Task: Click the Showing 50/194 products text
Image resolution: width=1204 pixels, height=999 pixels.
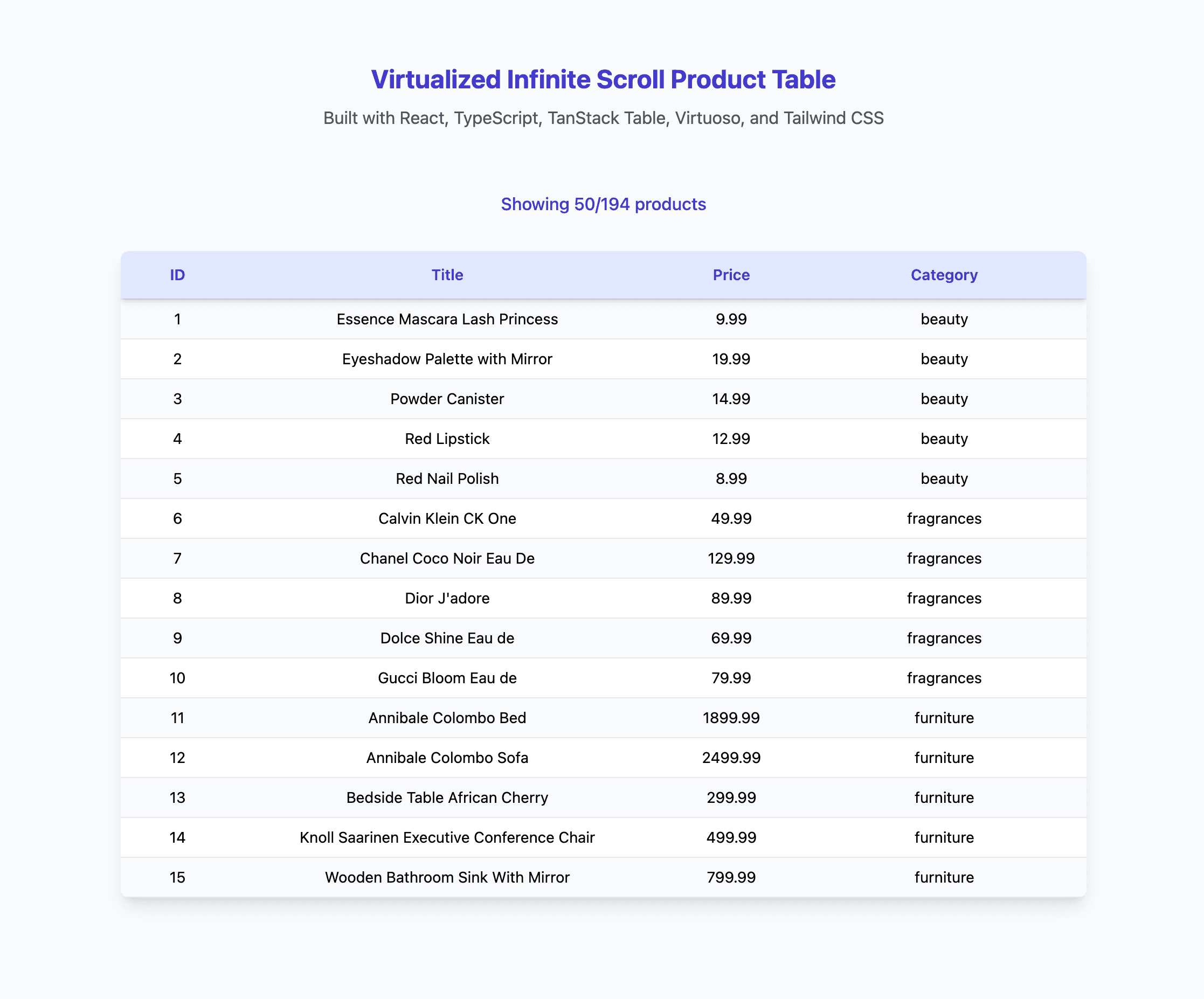Action: tap(603, 204)
